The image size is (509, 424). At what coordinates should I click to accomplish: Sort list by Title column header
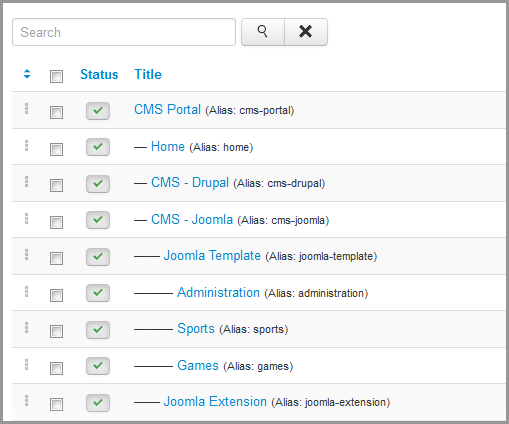click(x=148, y=74)
